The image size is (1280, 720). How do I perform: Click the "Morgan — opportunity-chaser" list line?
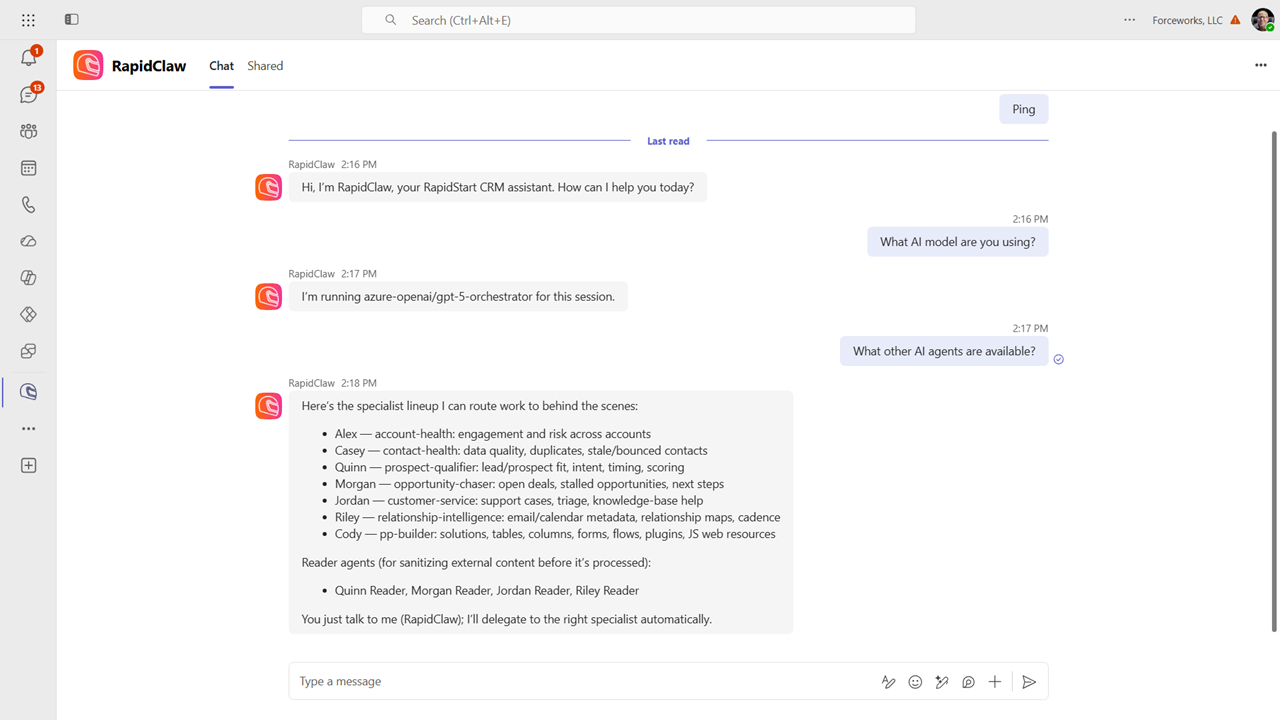[x=529, y=484]
